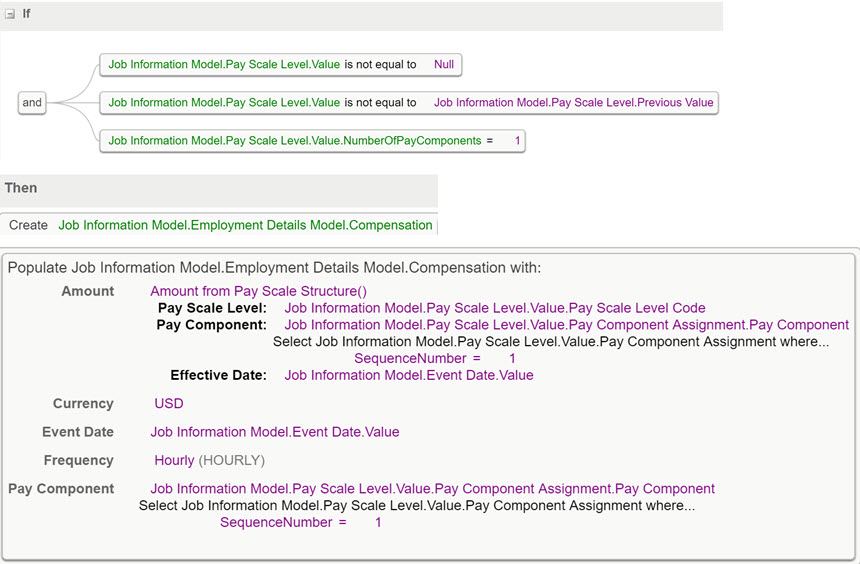Collapse the If section toggle icon

(10, 14)
